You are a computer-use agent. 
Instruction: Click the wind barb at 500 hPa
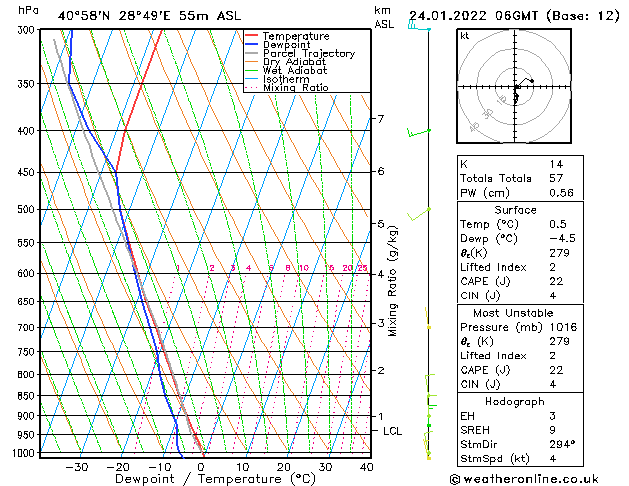coord(420,211)
